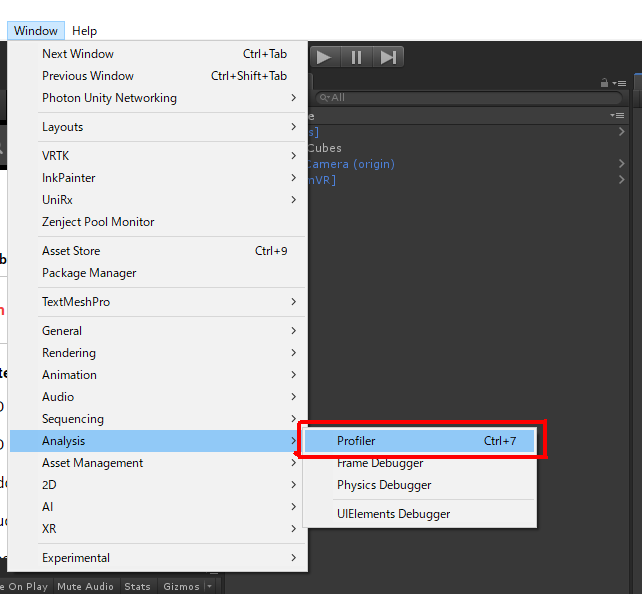Screen dimensions: 642x594
Task: Open the Help menu
Action: (x=84, y=31)
